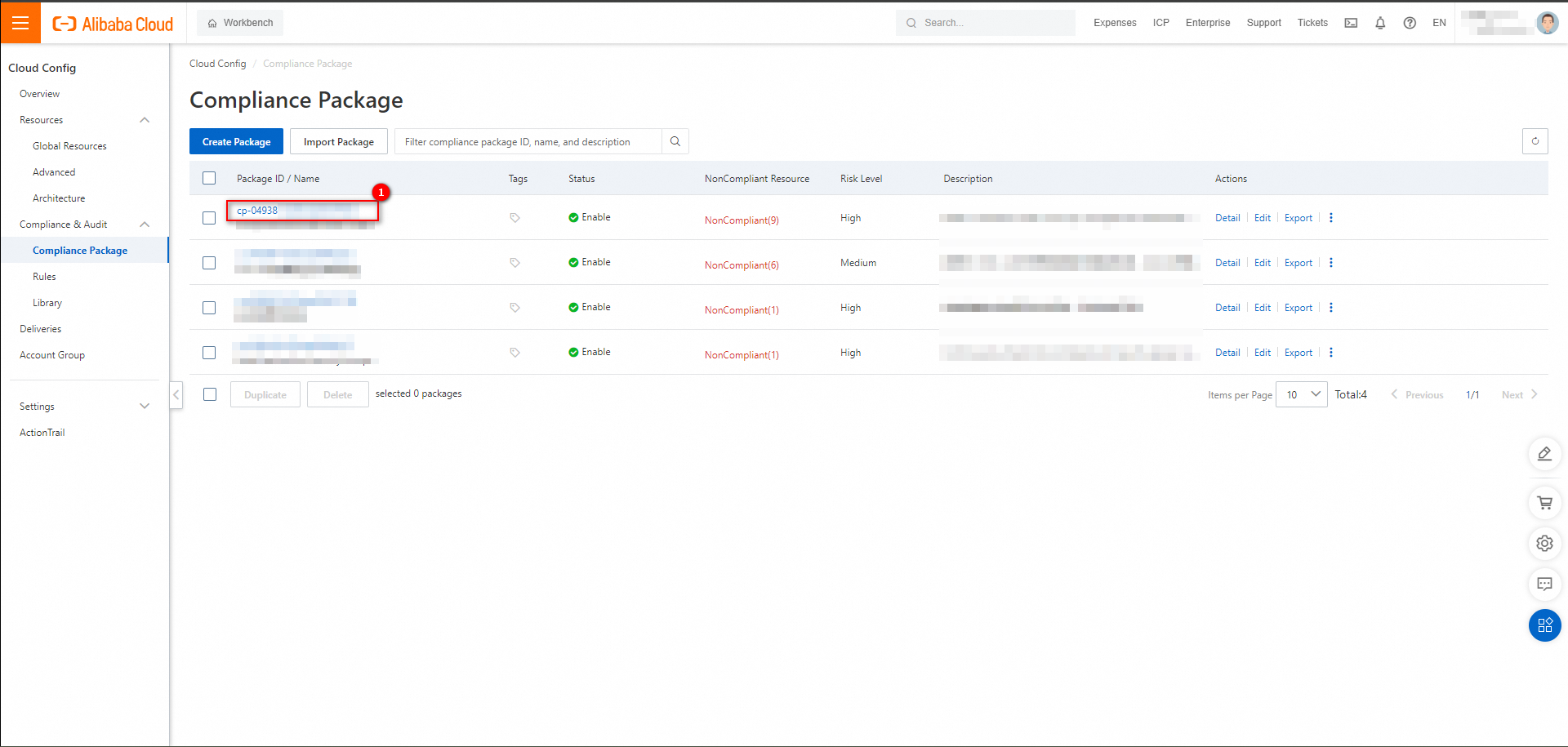The image size is (1568, 747).
Task: Click the Alibaba Cloud logo
Action: [x=113, y=24]
